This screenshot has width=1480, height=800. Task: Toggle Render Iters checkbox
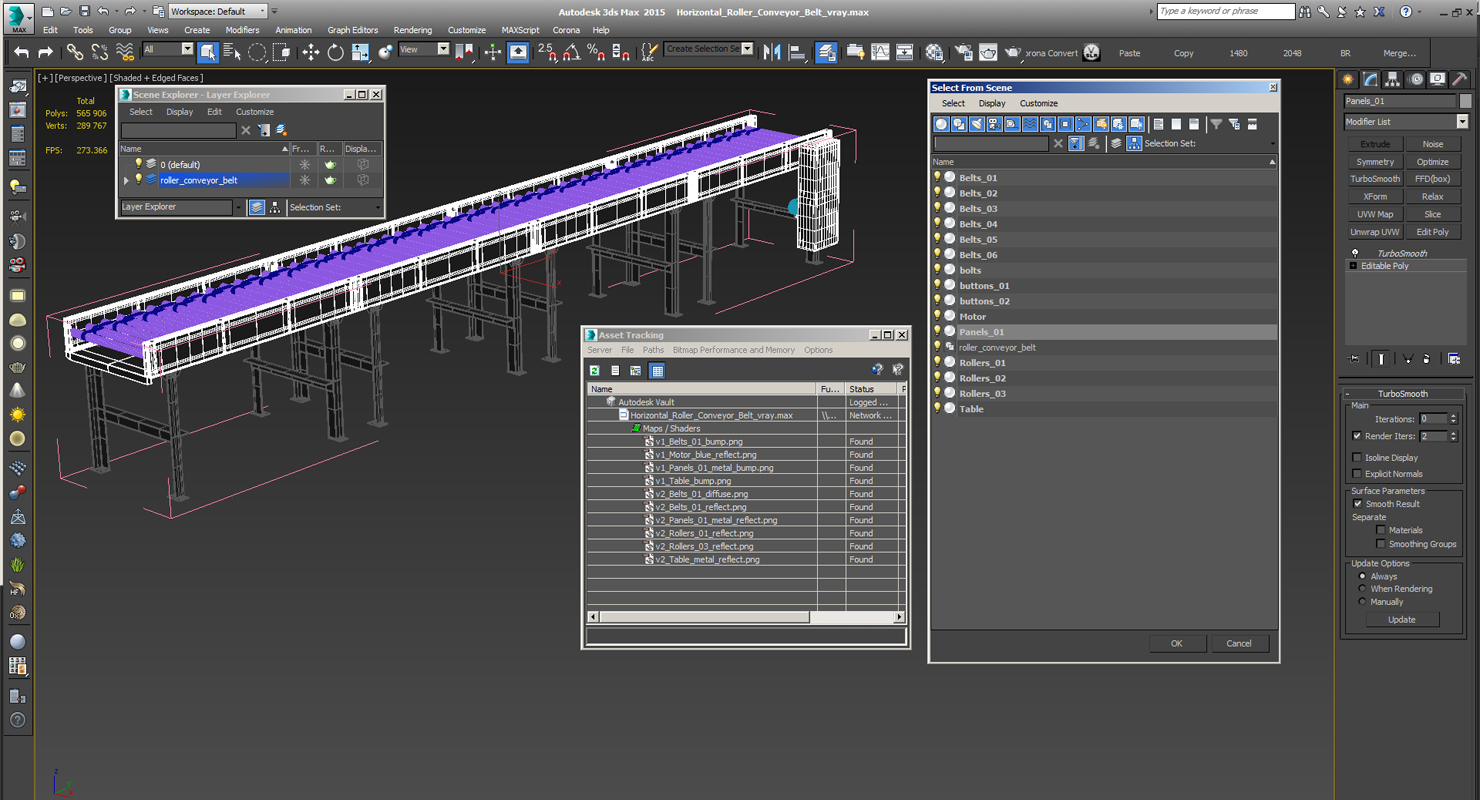(x=1357, y=436)
